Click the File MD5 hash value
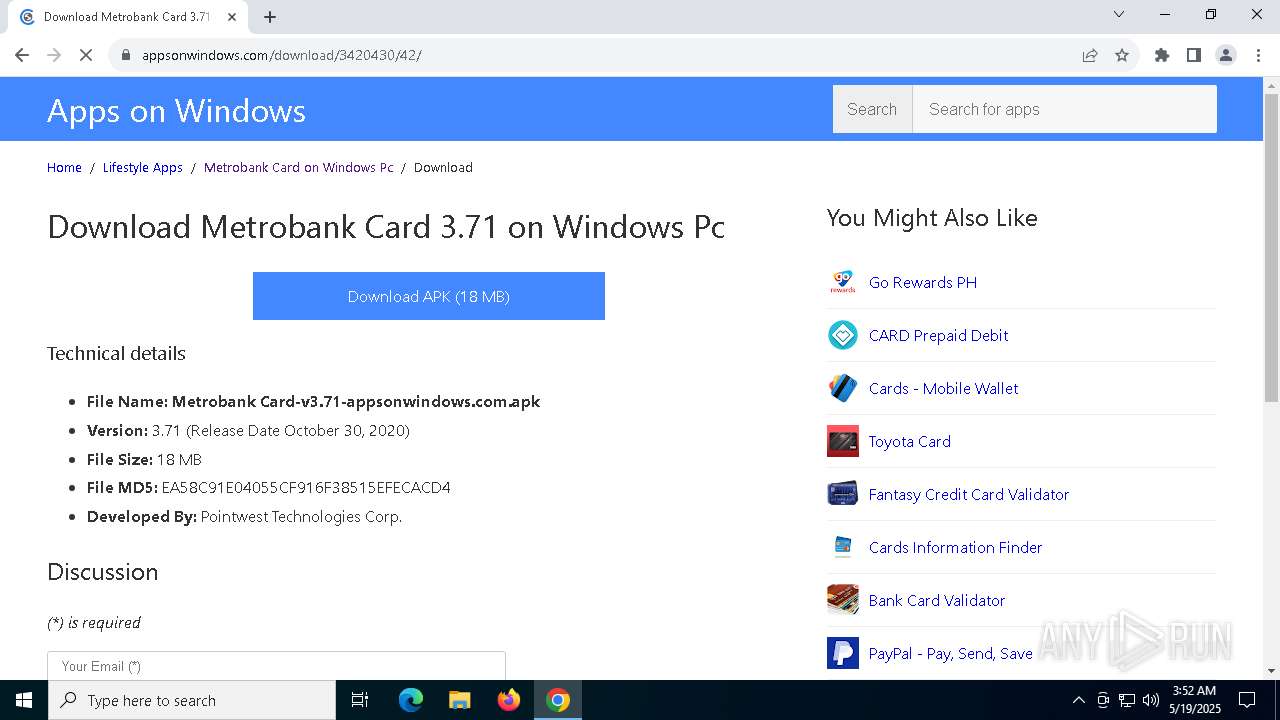 point(306,488)
